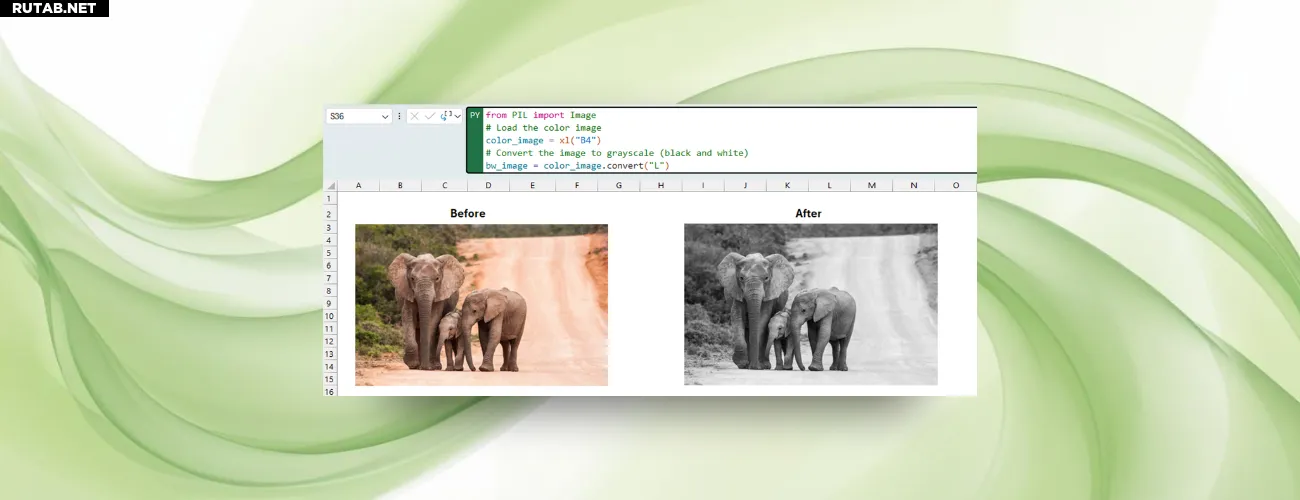This screenshot has width=1300, height=500.
Task: Select row 12 header
Action: (330, 341)
